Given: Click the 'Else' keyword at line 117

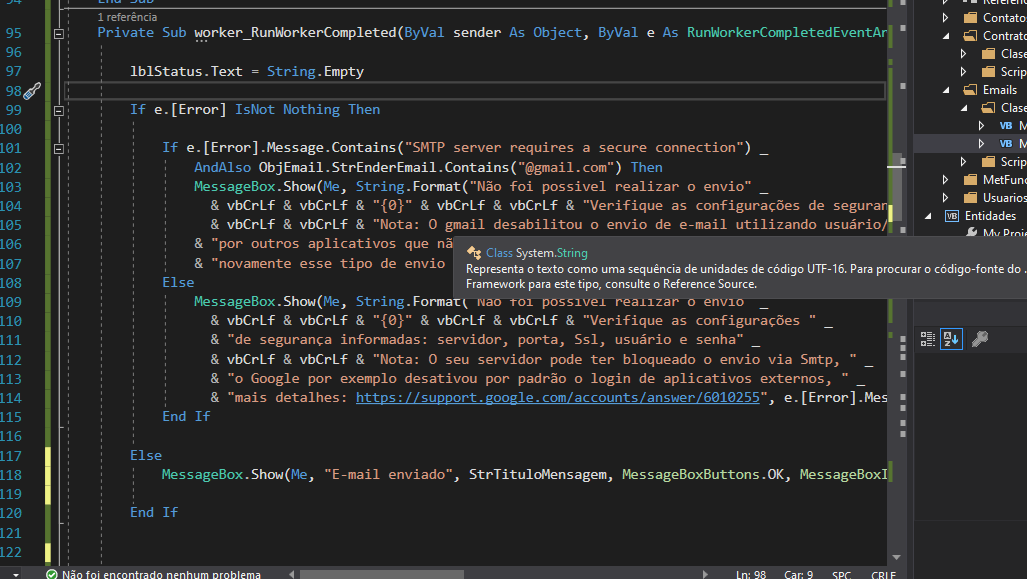Looking at the screenshot, I should click(145, 455).
